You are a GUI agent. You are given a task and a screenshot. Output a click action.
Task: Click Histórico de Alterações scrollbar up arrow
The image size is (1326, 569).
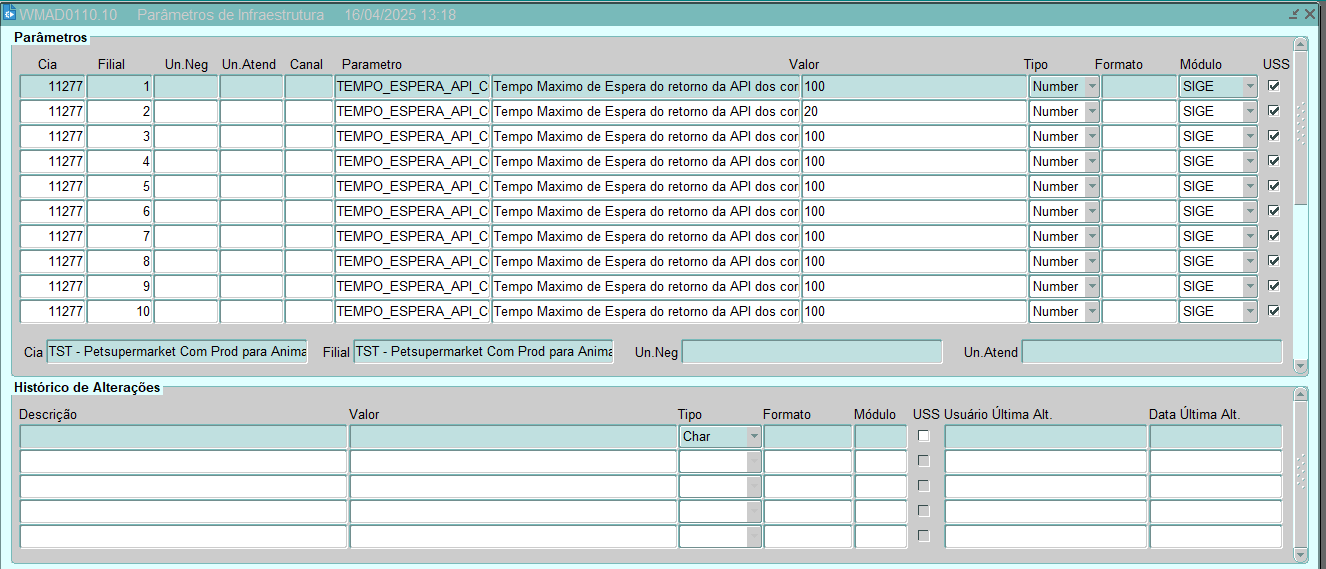[1300, 395]
